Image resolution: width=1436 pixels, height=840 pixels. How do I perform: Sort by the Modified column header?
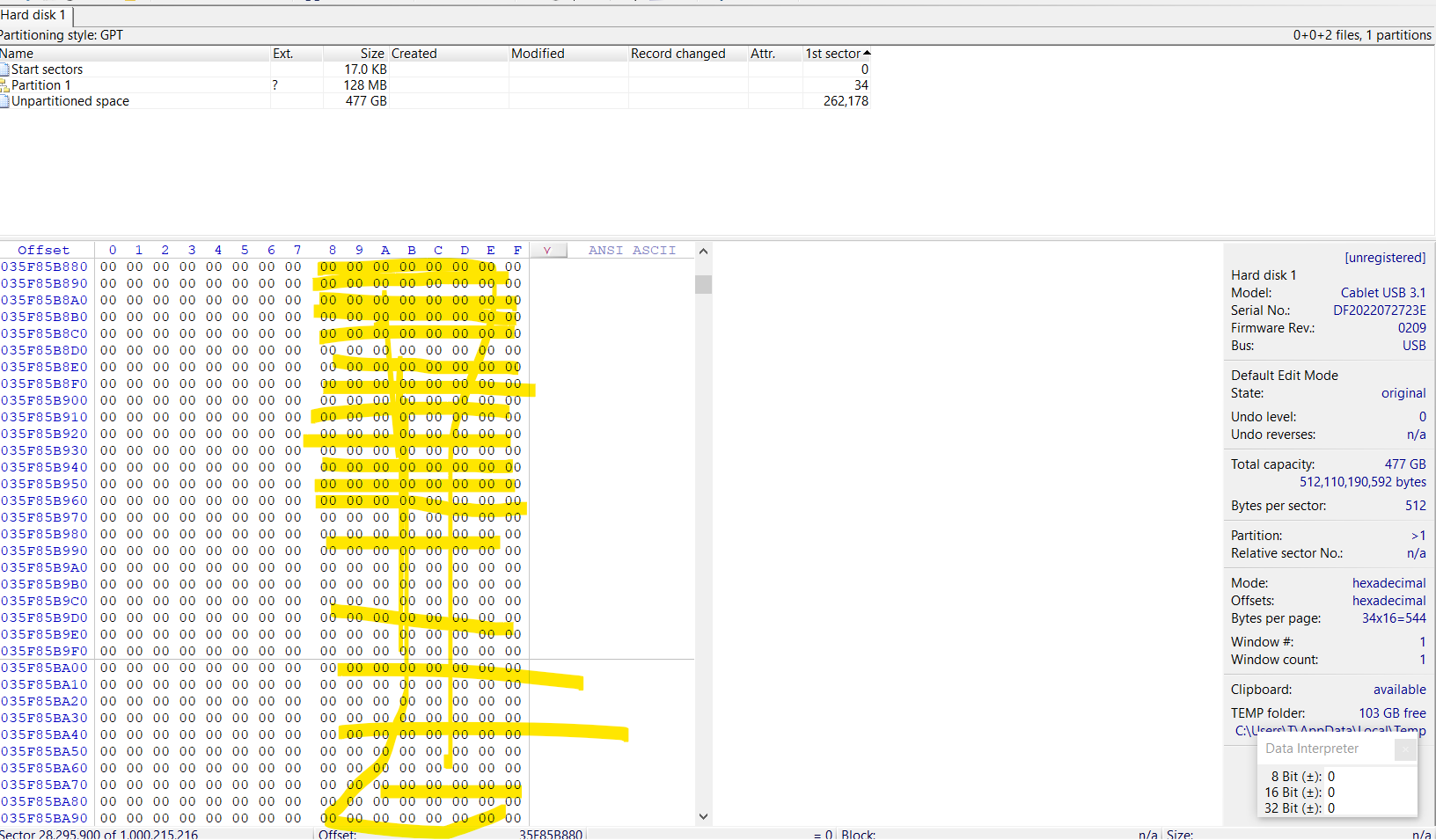568,54
